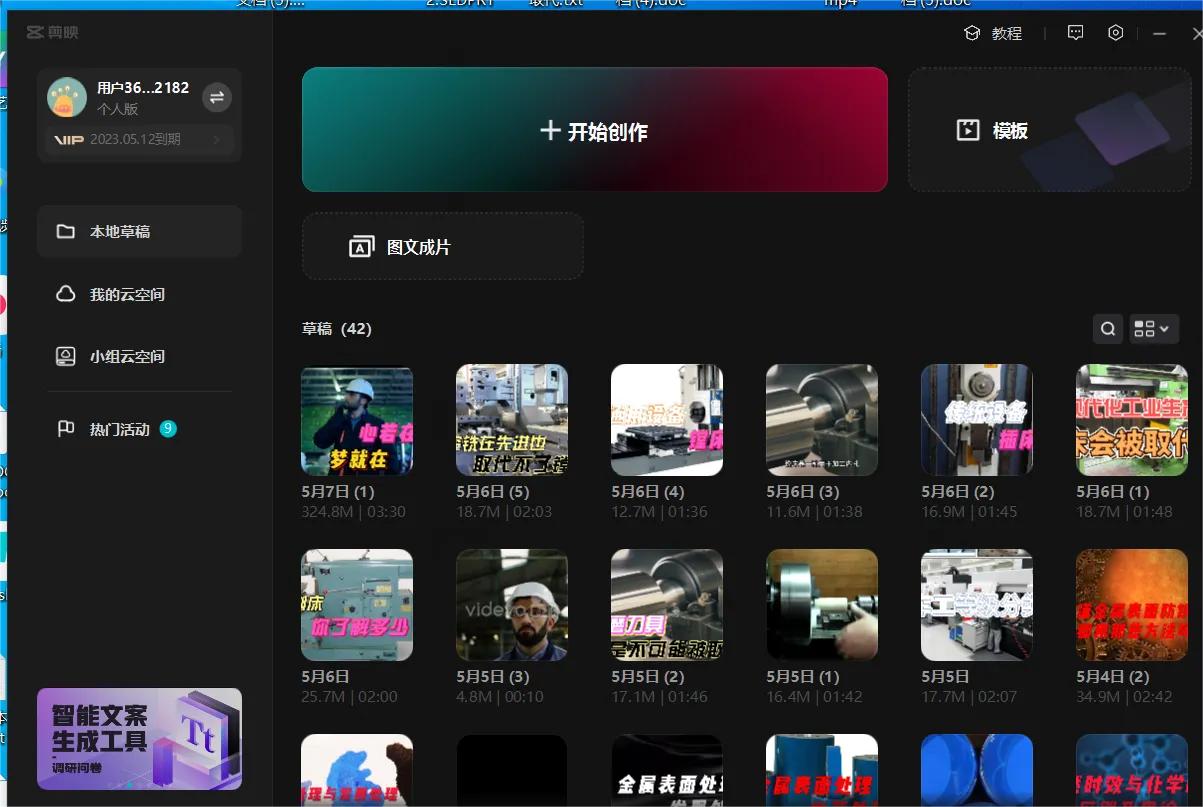This screenshot has width=1203, height=807.
Task: Click the 智能文案生成工具 banner
Action: click(139, 738)
